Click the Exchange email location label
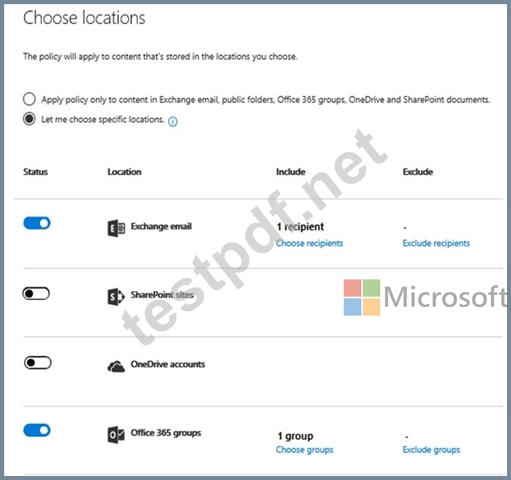The image size is (511, 480). coord(161,227)
